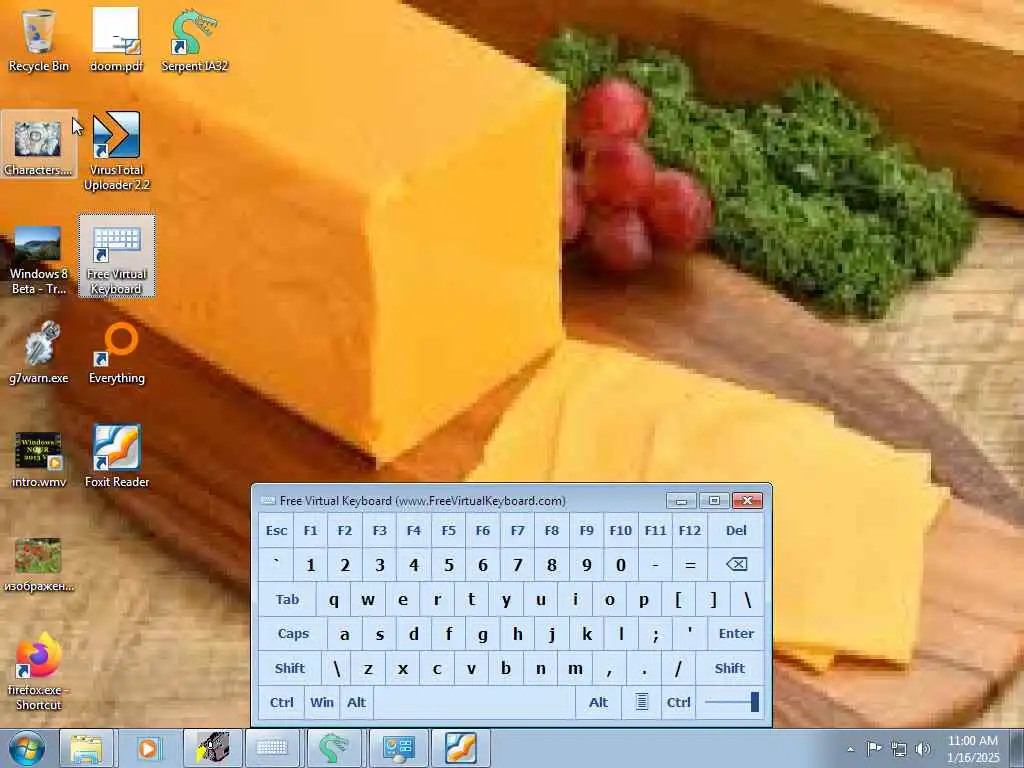Select the g7warn.exe desktop icon
1024x768 pixels.
39,351
